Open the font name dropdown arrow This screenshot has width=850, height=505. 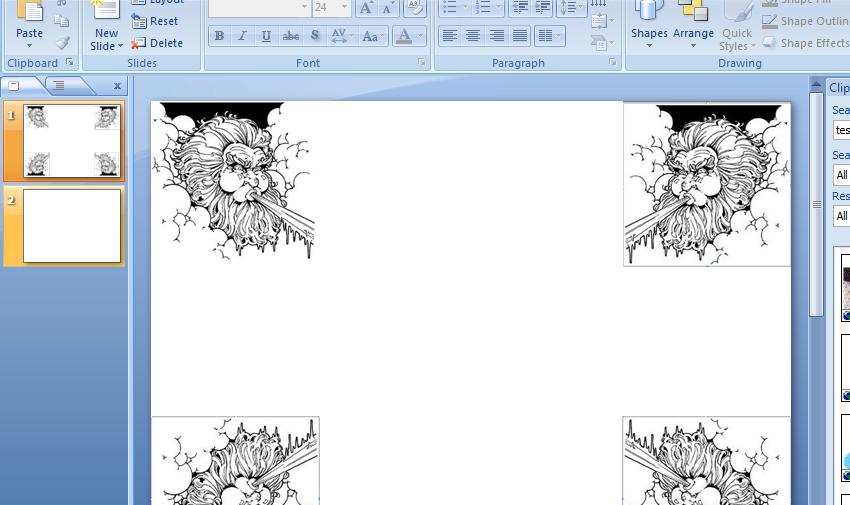click(305, 8)
